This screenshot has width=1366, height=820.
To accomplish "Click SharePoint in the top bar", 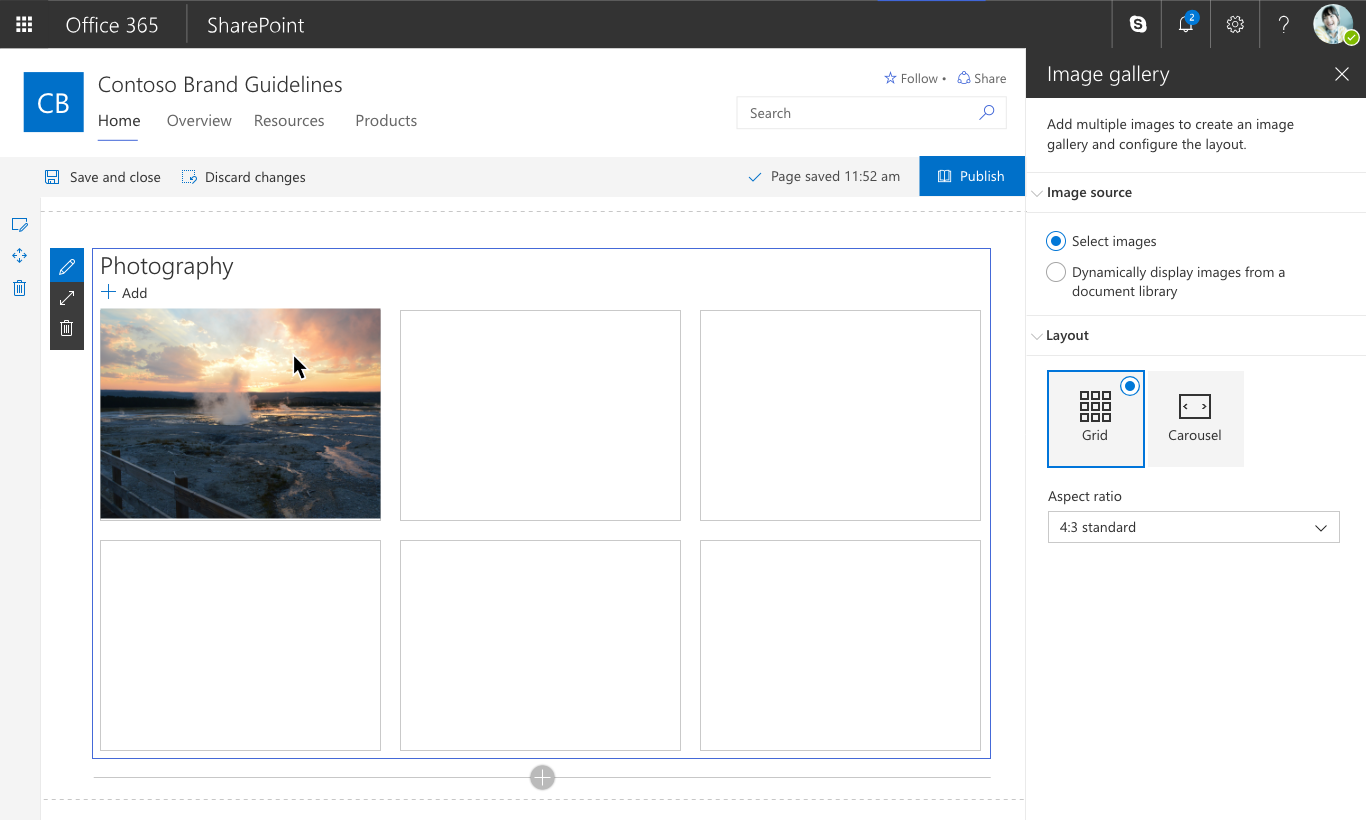I will click(256, 25).
